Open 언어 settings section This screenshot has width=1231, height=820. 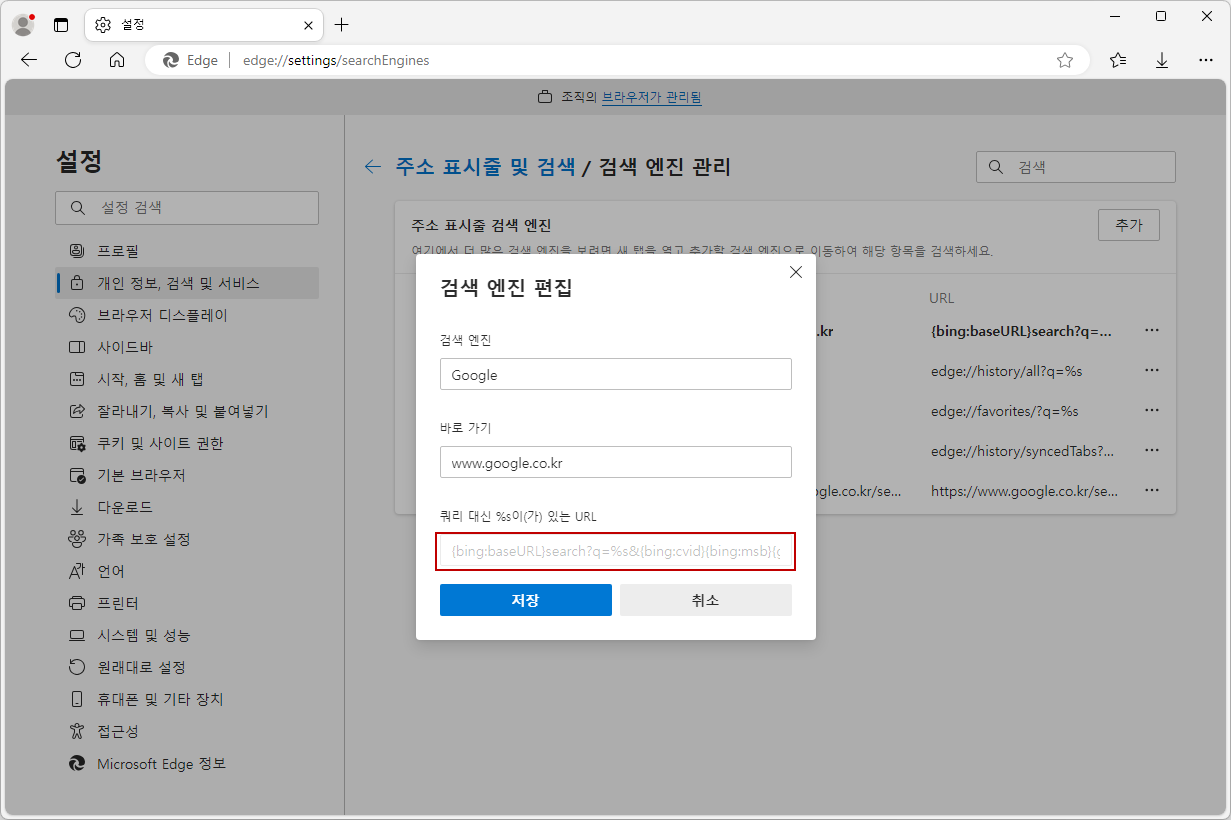(x=187, y=571)
